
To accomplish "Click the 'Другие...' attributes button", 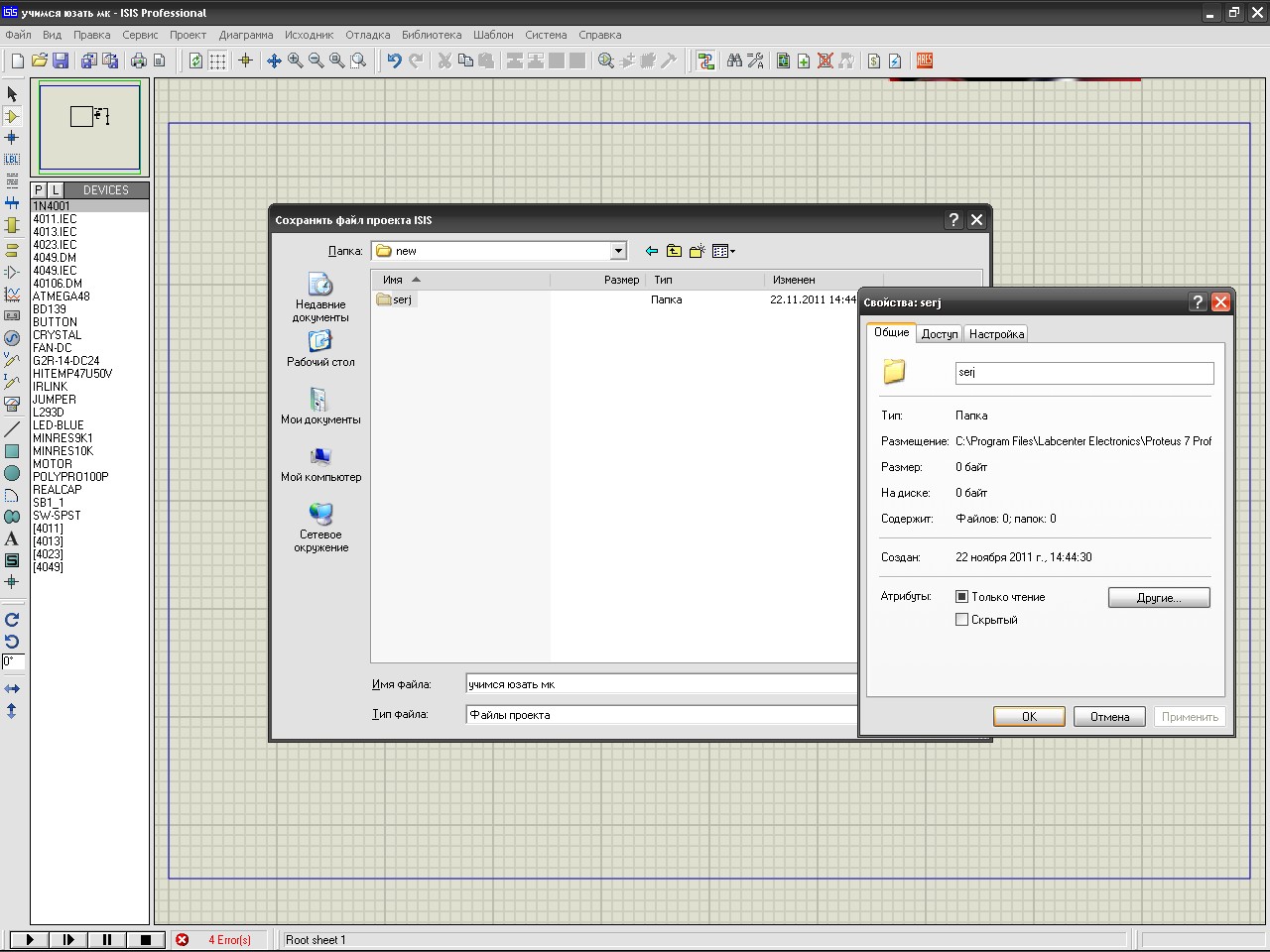I will 1158,598.
